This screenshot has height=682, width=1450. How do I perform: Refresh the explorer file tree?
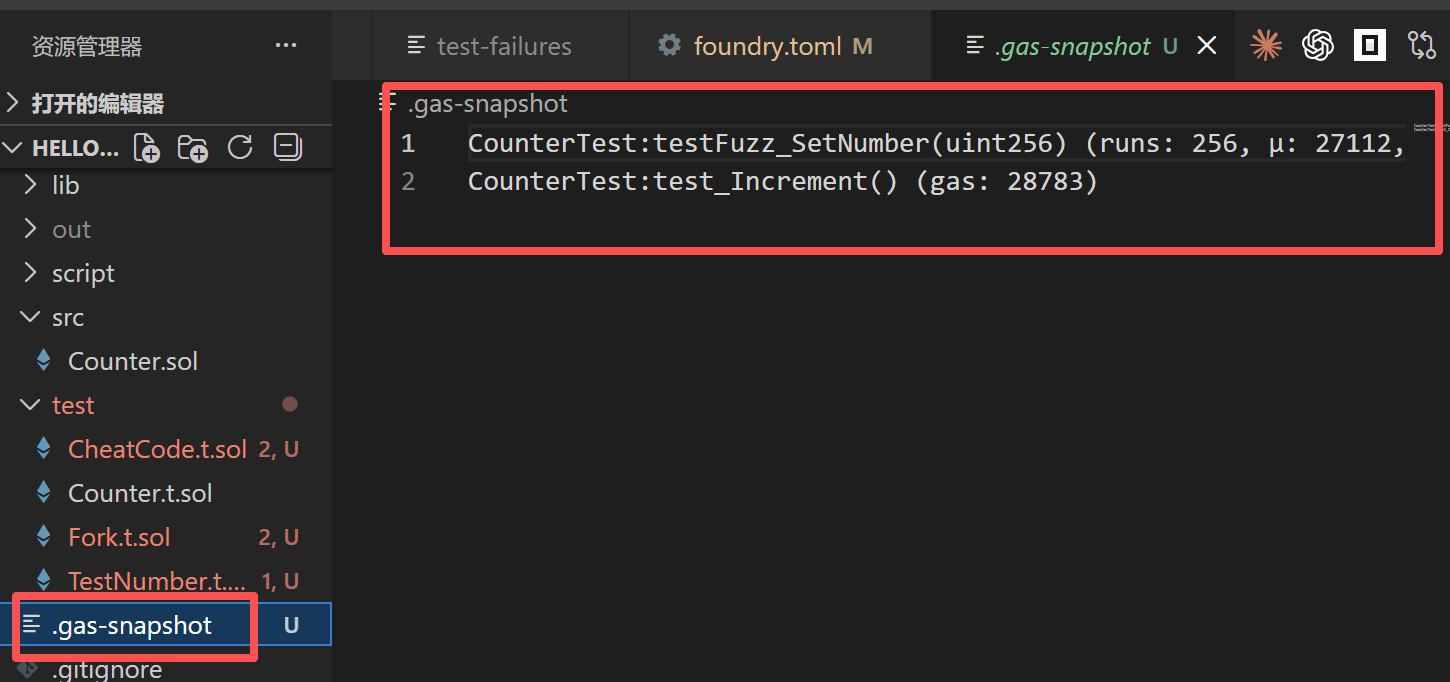point(240,148)
